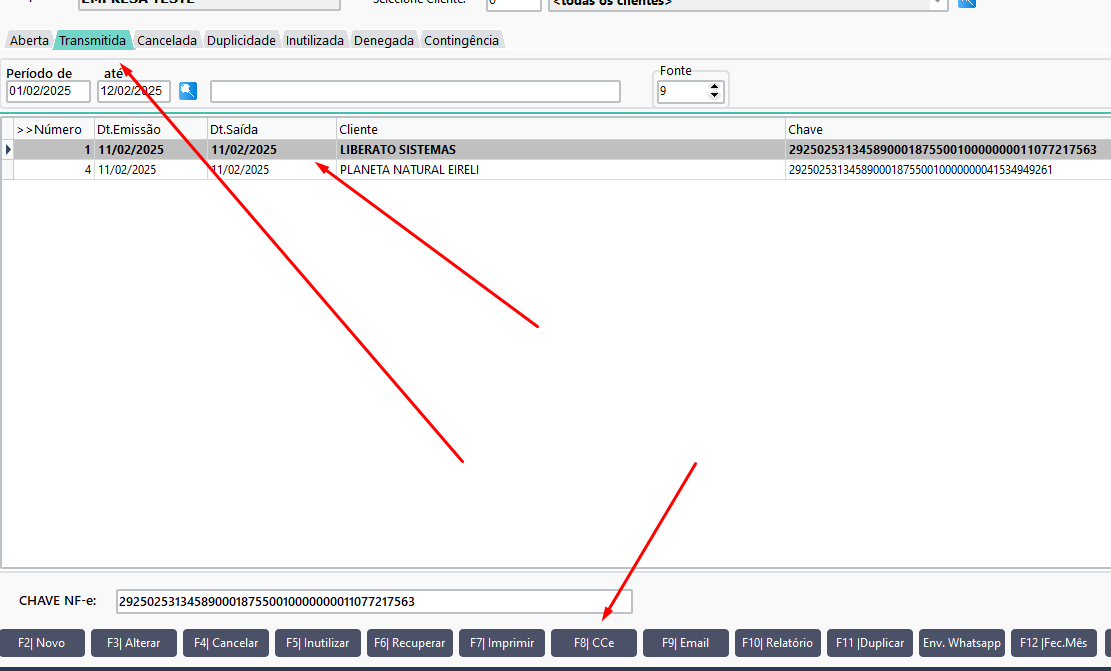Open the Cancelada tab
Viewport: 1111px width, 671px height.
167,40
